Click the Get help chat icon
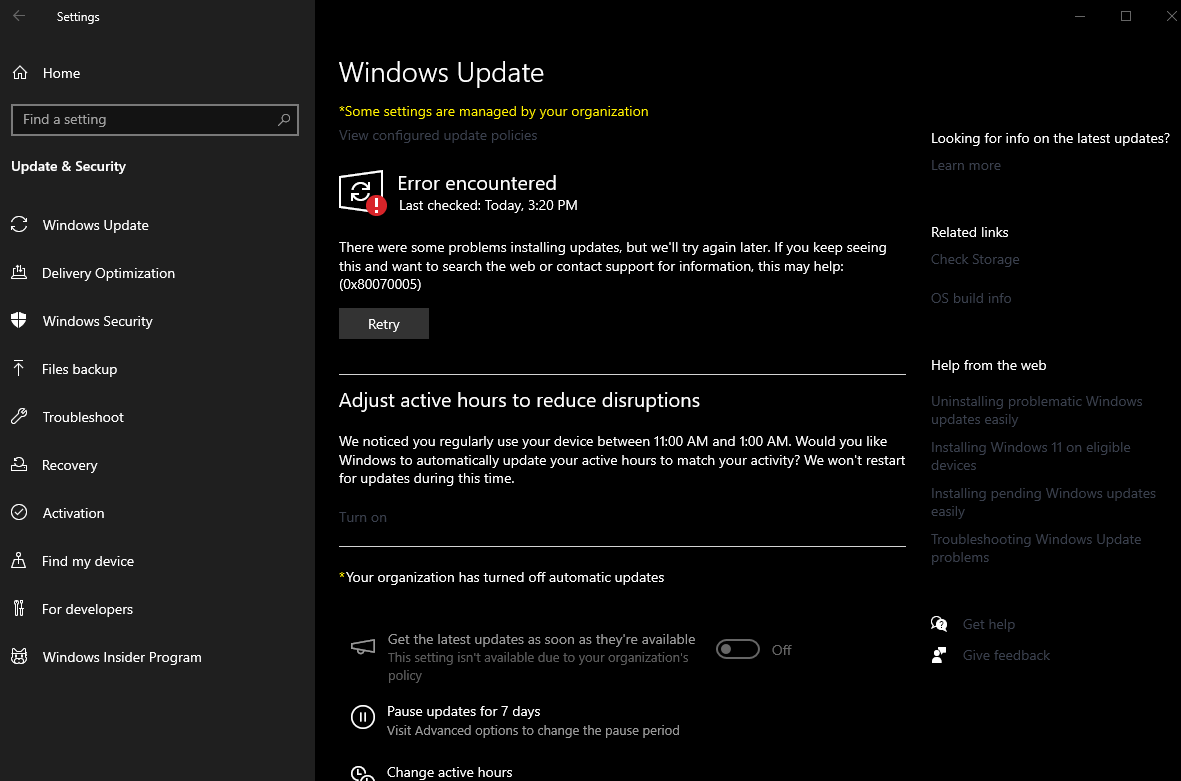The height and width of the screenshot is (781, 1181). coord(939,624)
